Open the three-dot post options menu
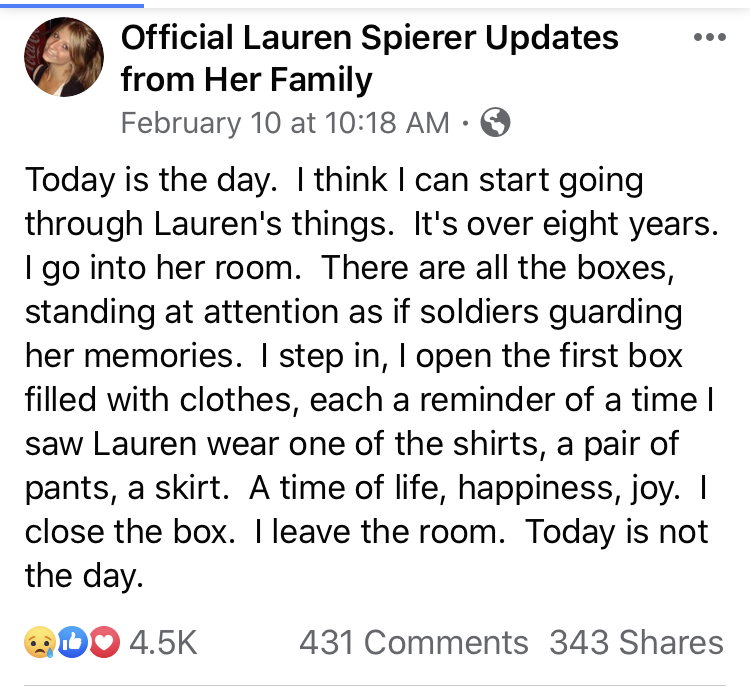The height and width of the screenshot is (692, 750). click(709, 37)
